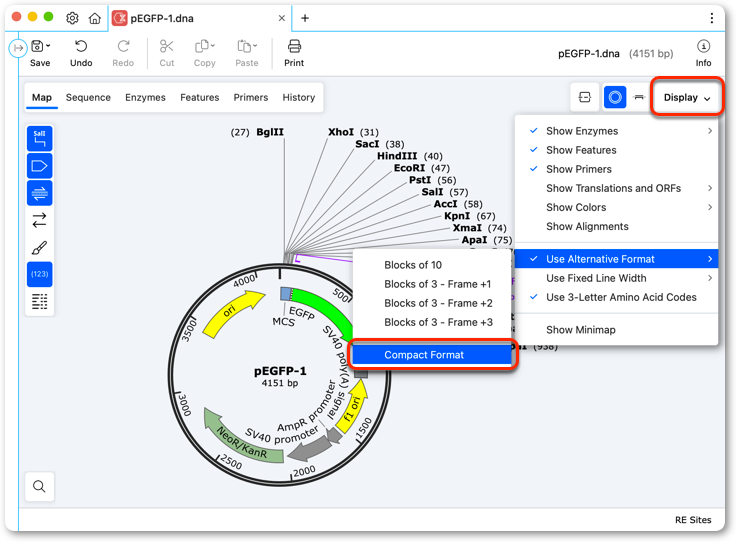Open the Paste dropdown arrow
This screenshot has width=736, height=542.
tap(255, 46)
